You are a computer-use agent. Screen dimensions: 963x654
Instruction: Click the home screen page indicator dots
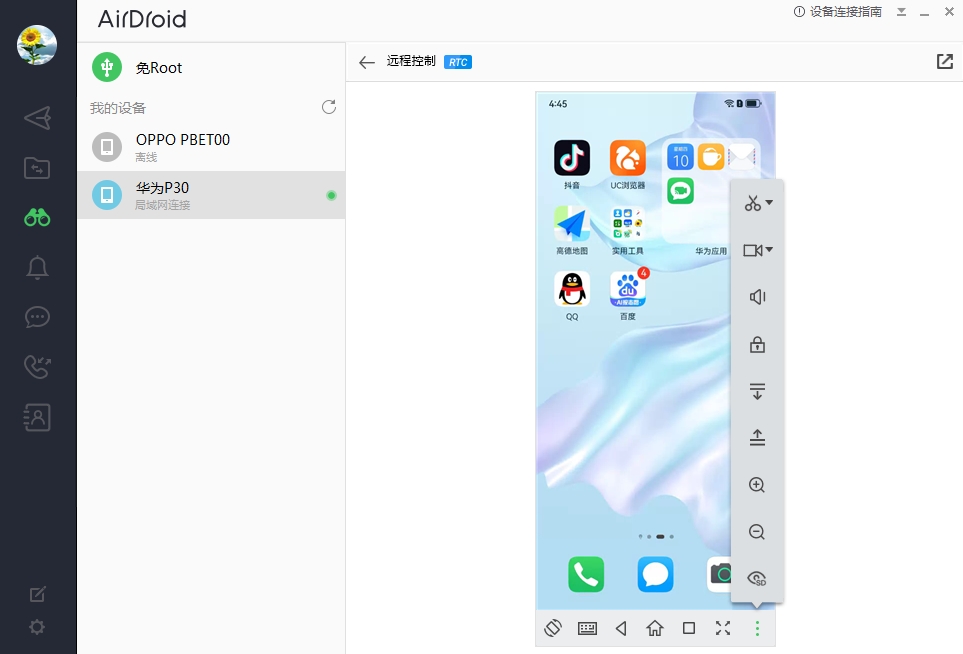(x=656, y=537)
